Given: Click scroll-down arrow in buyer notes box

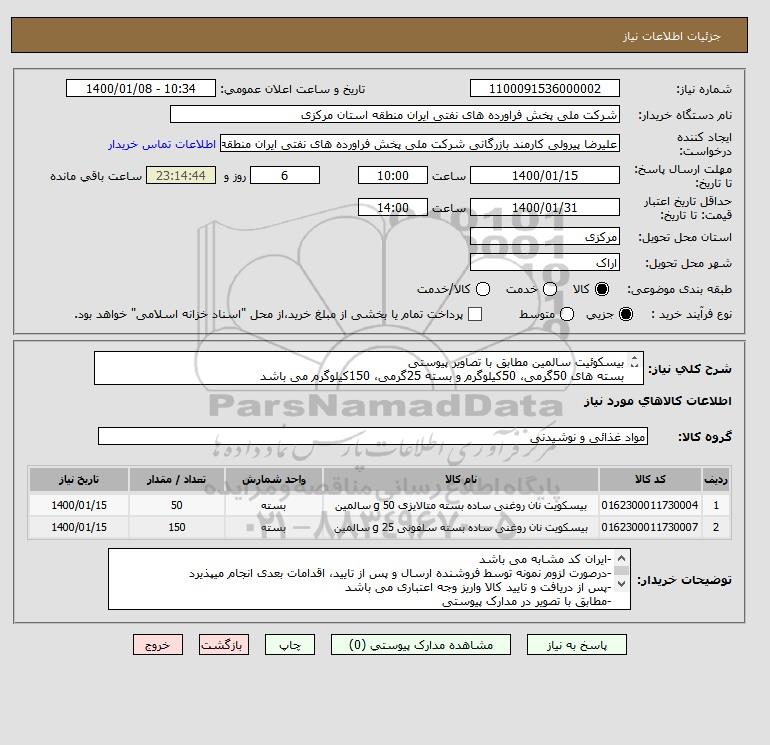Looking at the screenshot, I should tap(621, 583).
